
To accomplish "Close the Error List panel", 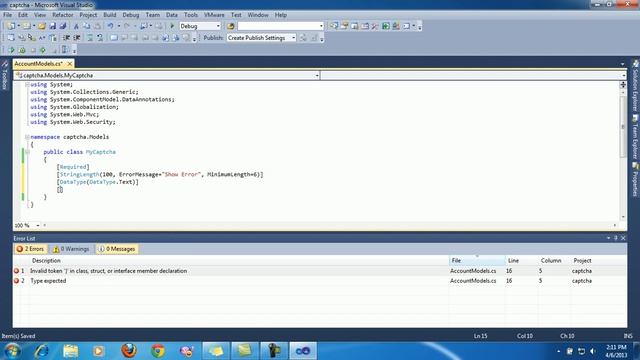I will pos(623,238).
